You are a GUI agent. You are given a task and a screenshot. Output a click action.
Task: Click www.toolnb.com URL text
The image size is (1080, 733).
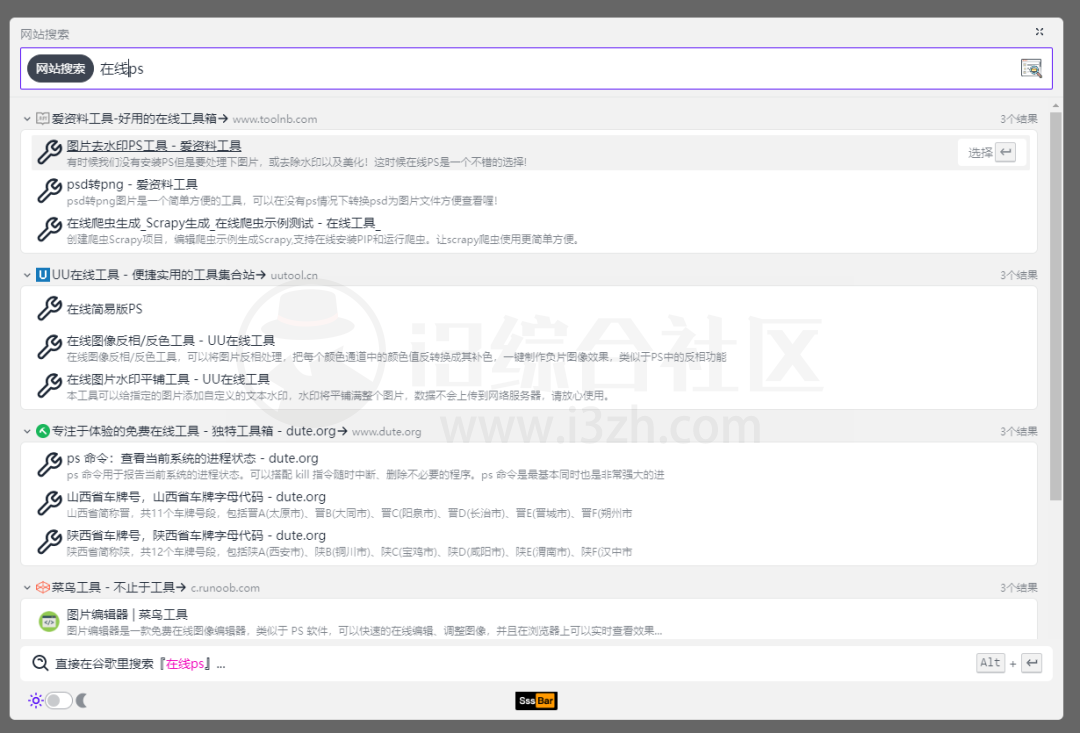click(x=275, y=119)
